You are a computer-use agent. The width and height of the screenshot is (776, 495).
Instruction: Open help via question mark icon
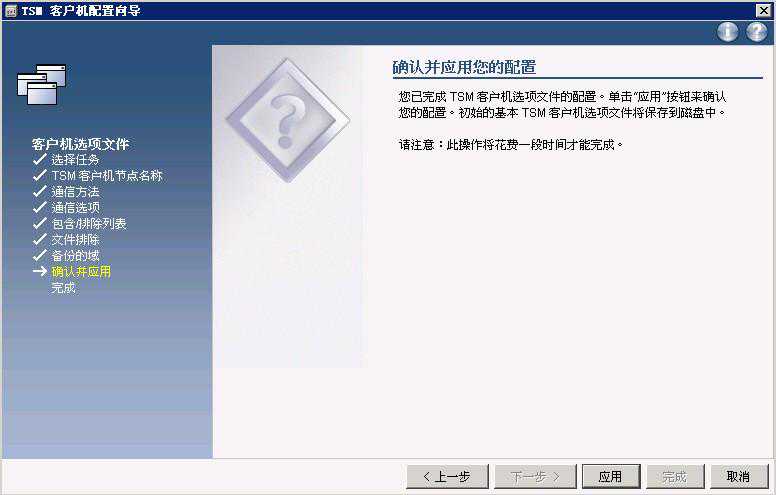757,32
